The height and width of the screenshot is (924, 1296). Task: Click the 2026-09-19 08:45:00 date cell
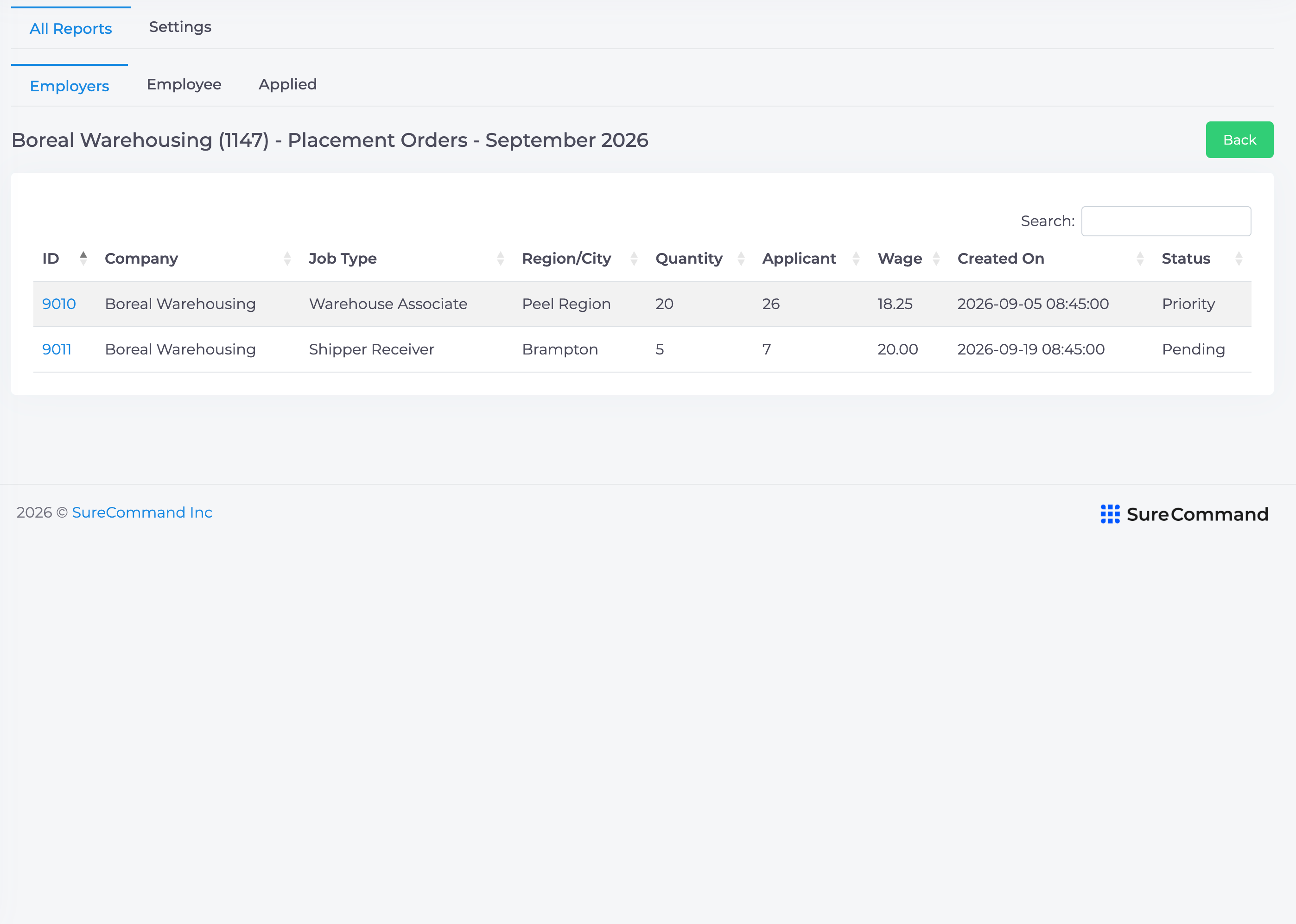(1031, 349)
